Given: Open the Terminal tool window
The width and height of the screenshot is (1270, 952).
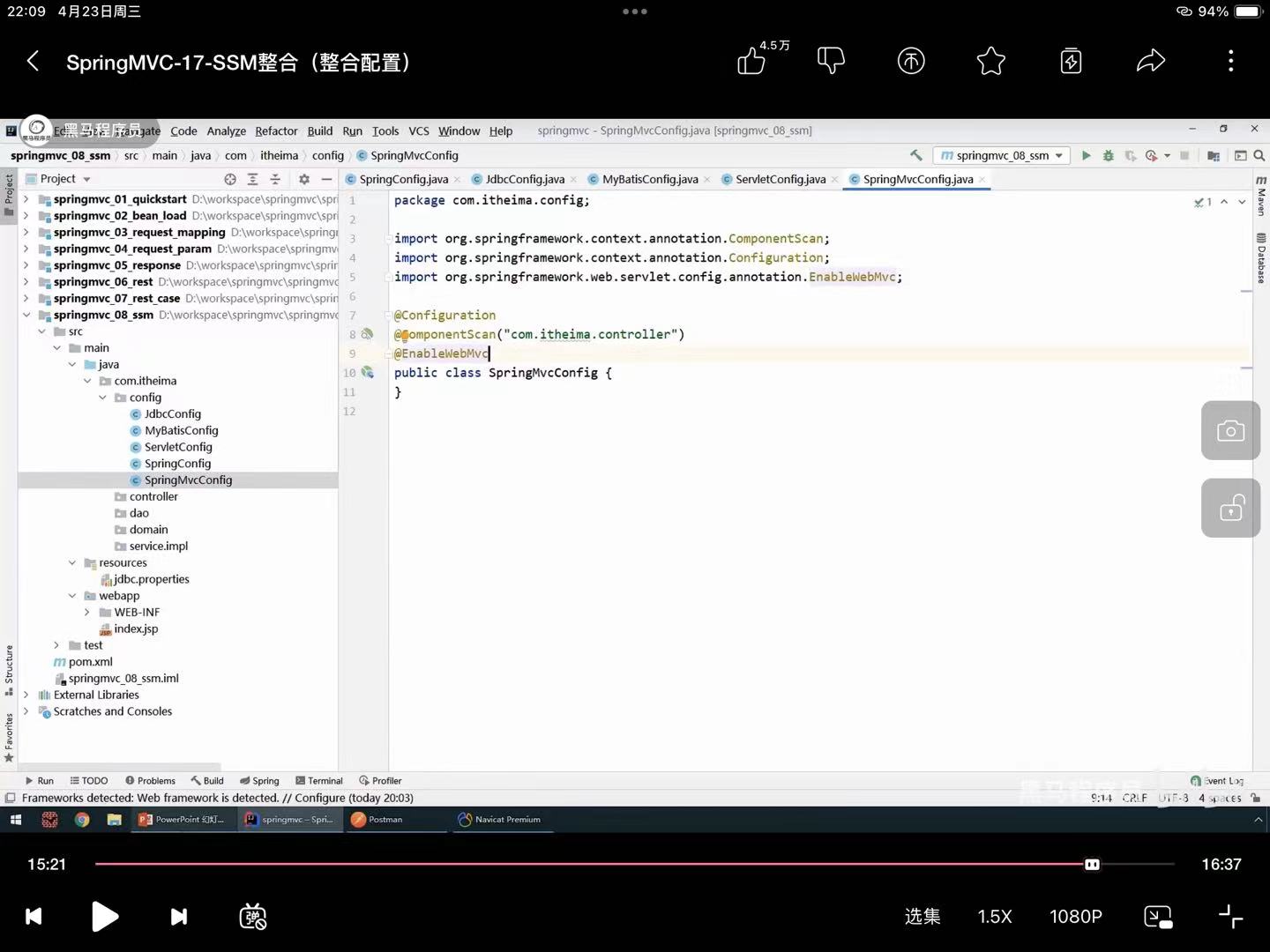Looking at the screenshot, I should tap(319, 781).
